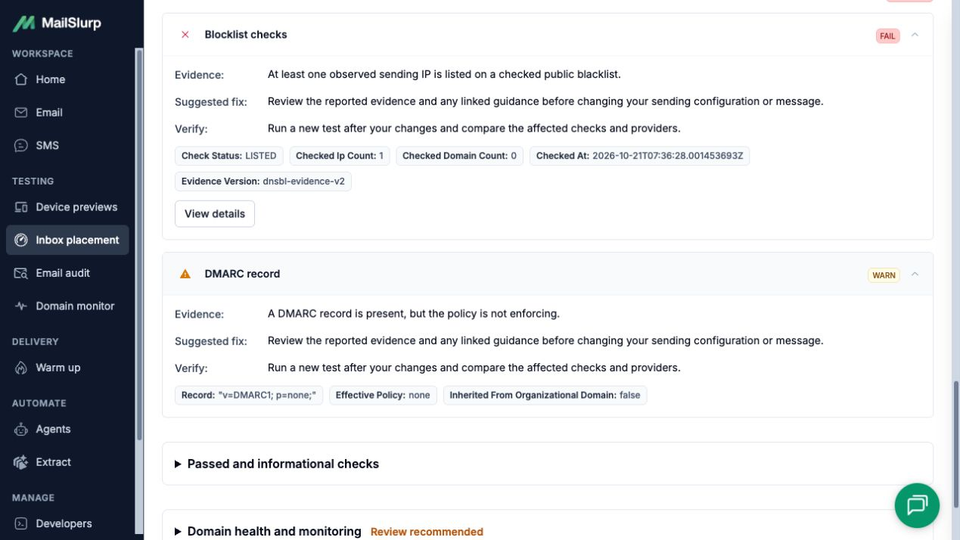This screenshot has height=540, width=960.
Task: Collapse DMARC record with chevron
Action: (x=915, y=274)
